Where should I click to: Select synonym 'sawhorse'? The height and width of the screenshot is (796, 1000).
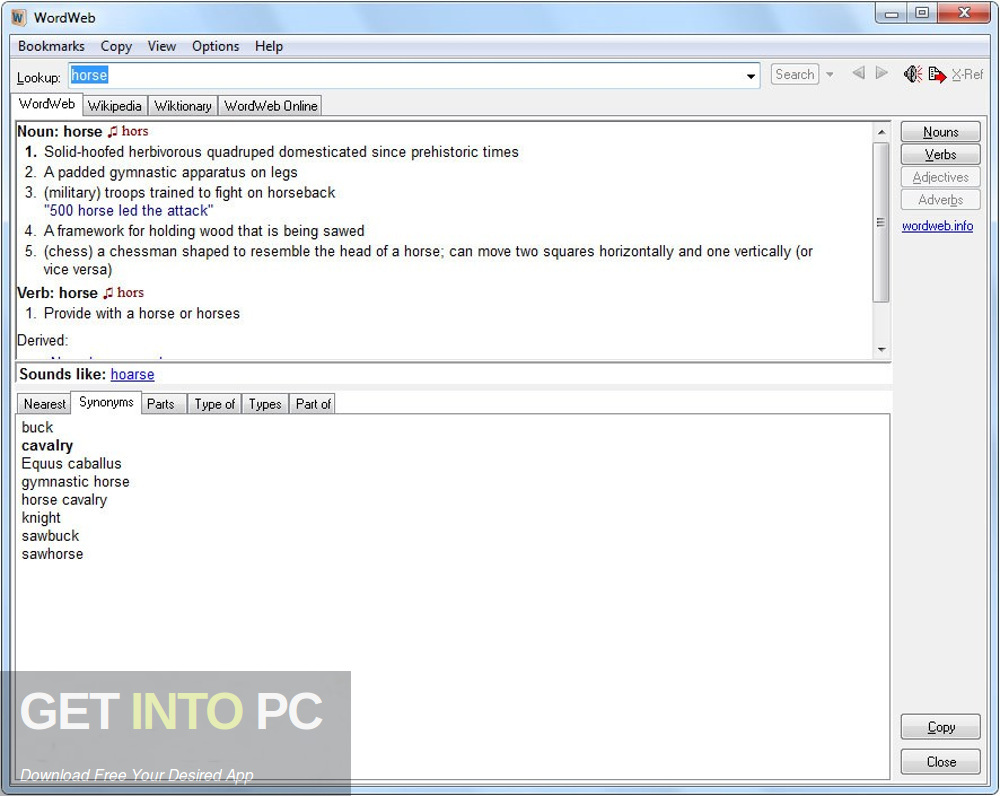(52, 554)
